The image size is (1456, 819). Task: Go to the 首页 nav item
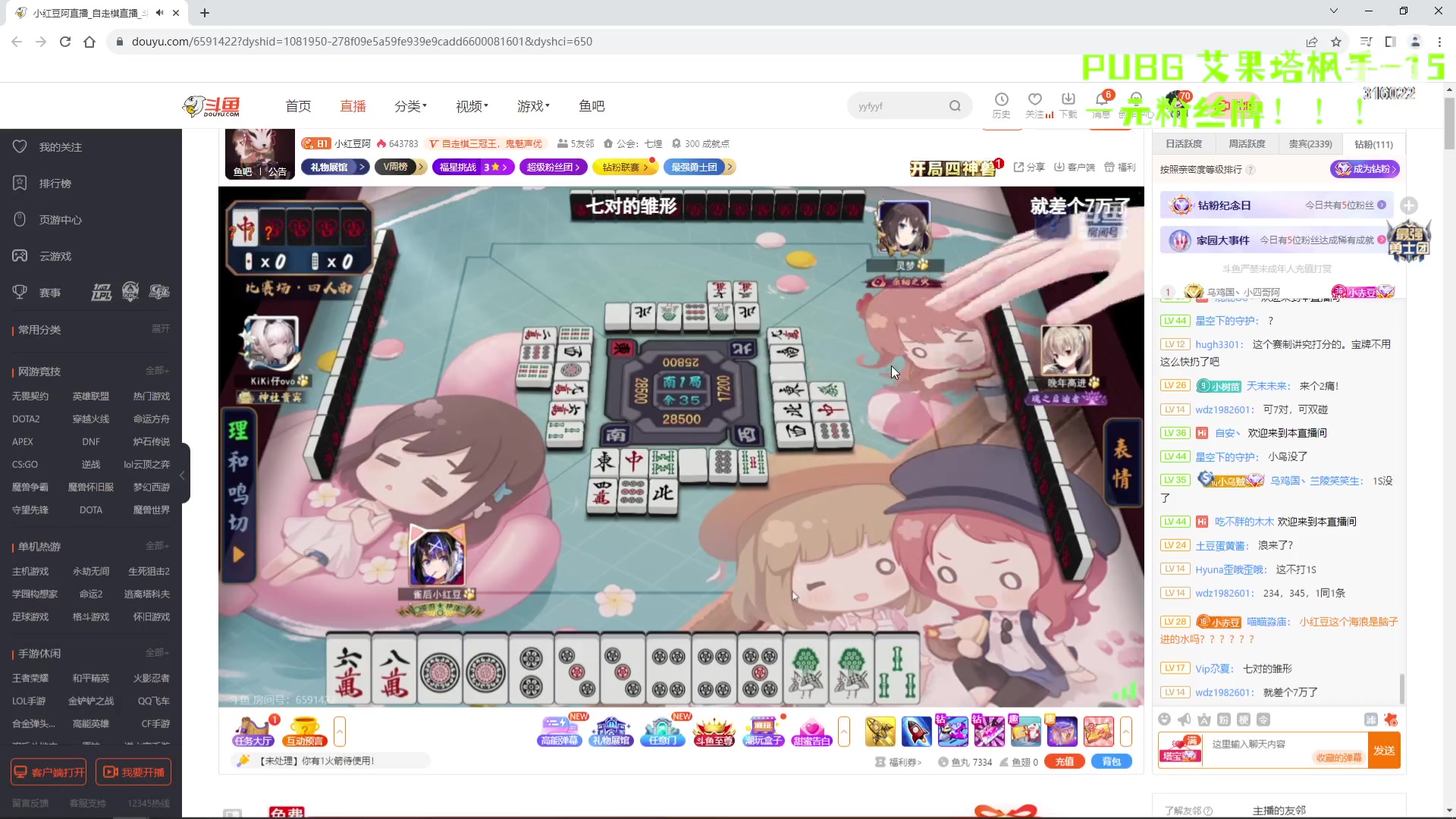(298, 106)
